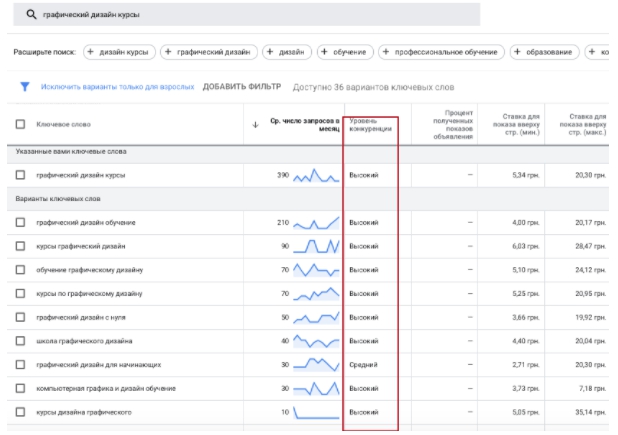
Task: Open trend sparkline for 'курсы графический дизайн'
Action: (316, 246)
